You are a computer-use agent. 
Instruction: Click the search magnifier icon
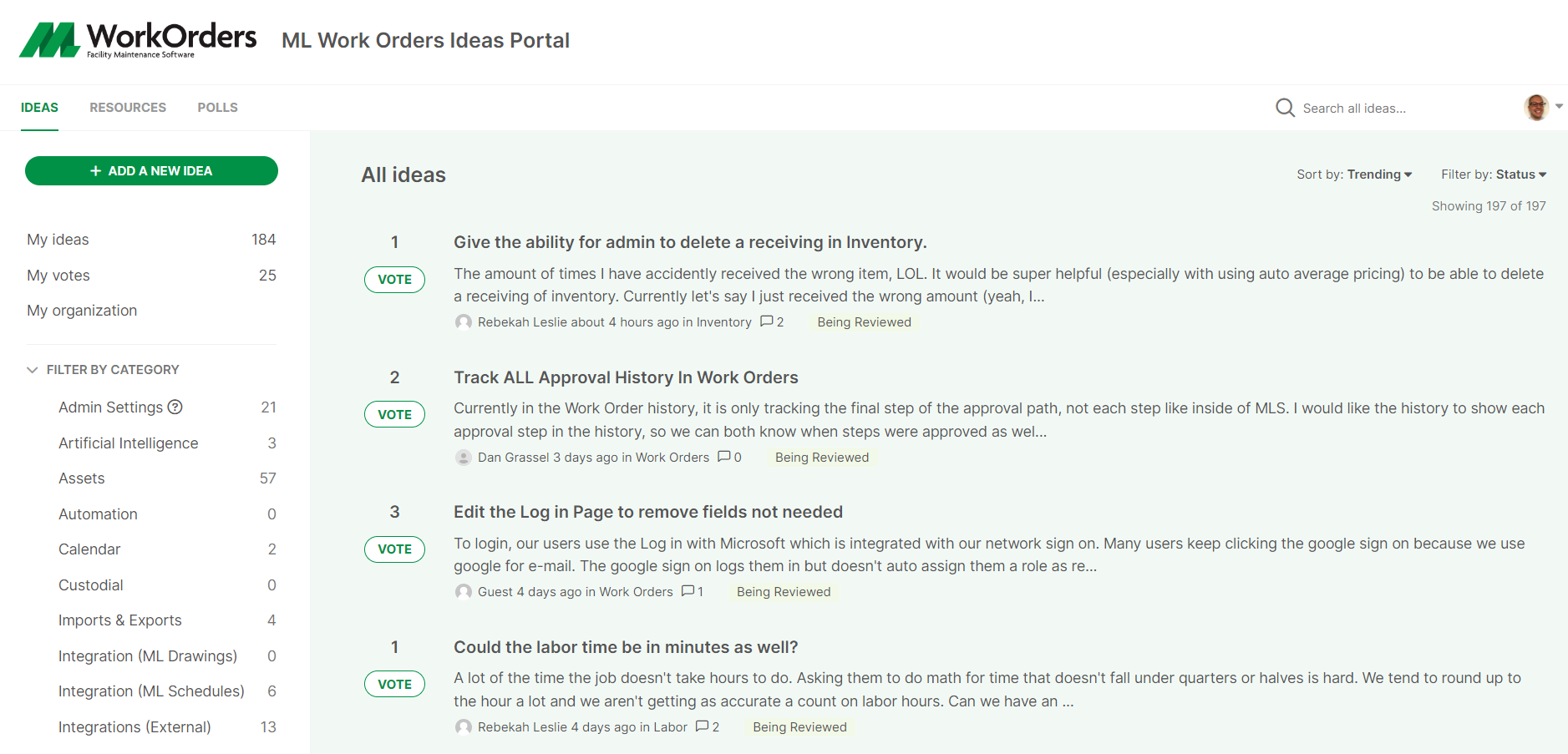1285,108
